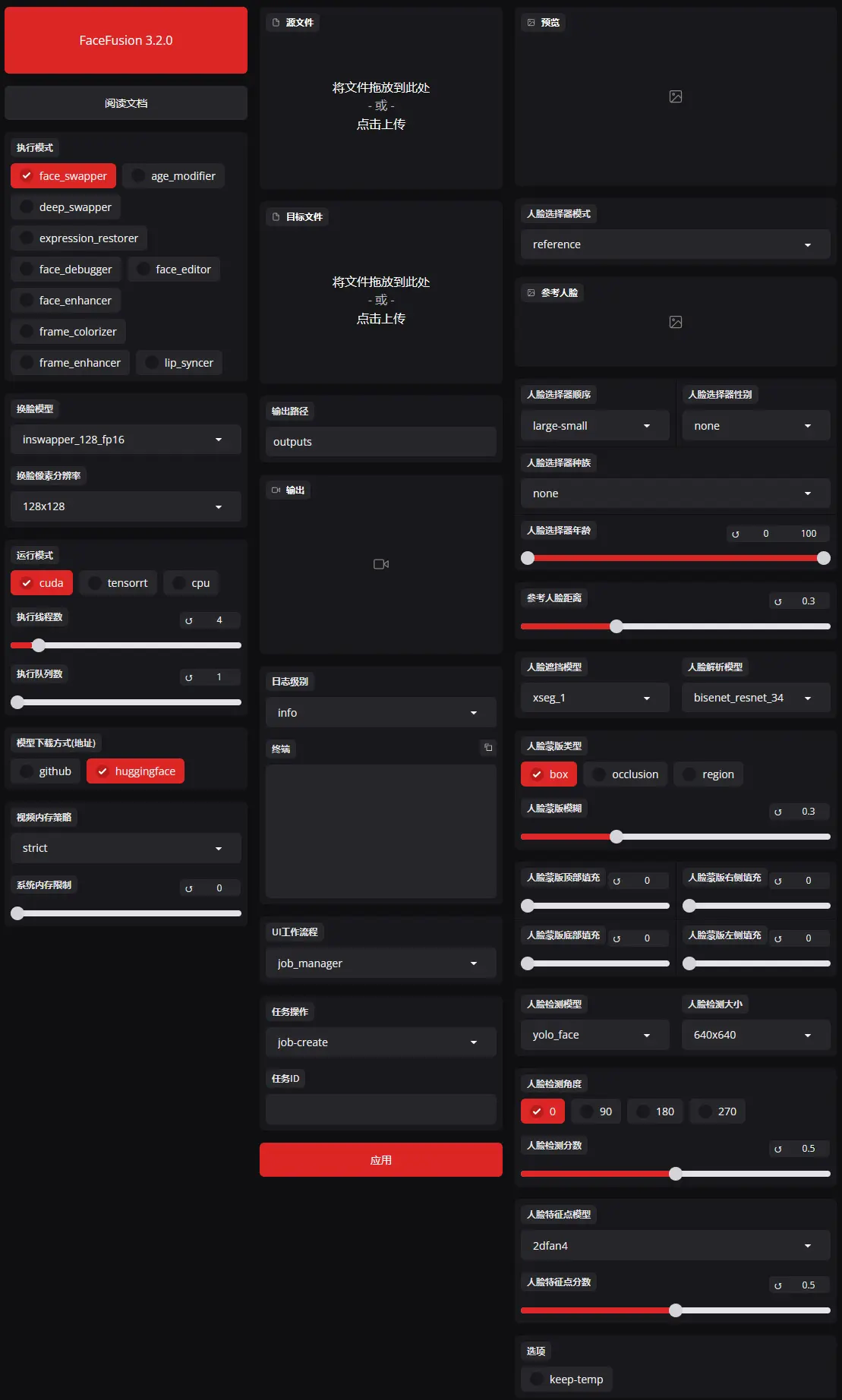Toggle the keep-temp option
Image resolution: width=842 pixels, height=1400 pixels.
coord(538,1380)
